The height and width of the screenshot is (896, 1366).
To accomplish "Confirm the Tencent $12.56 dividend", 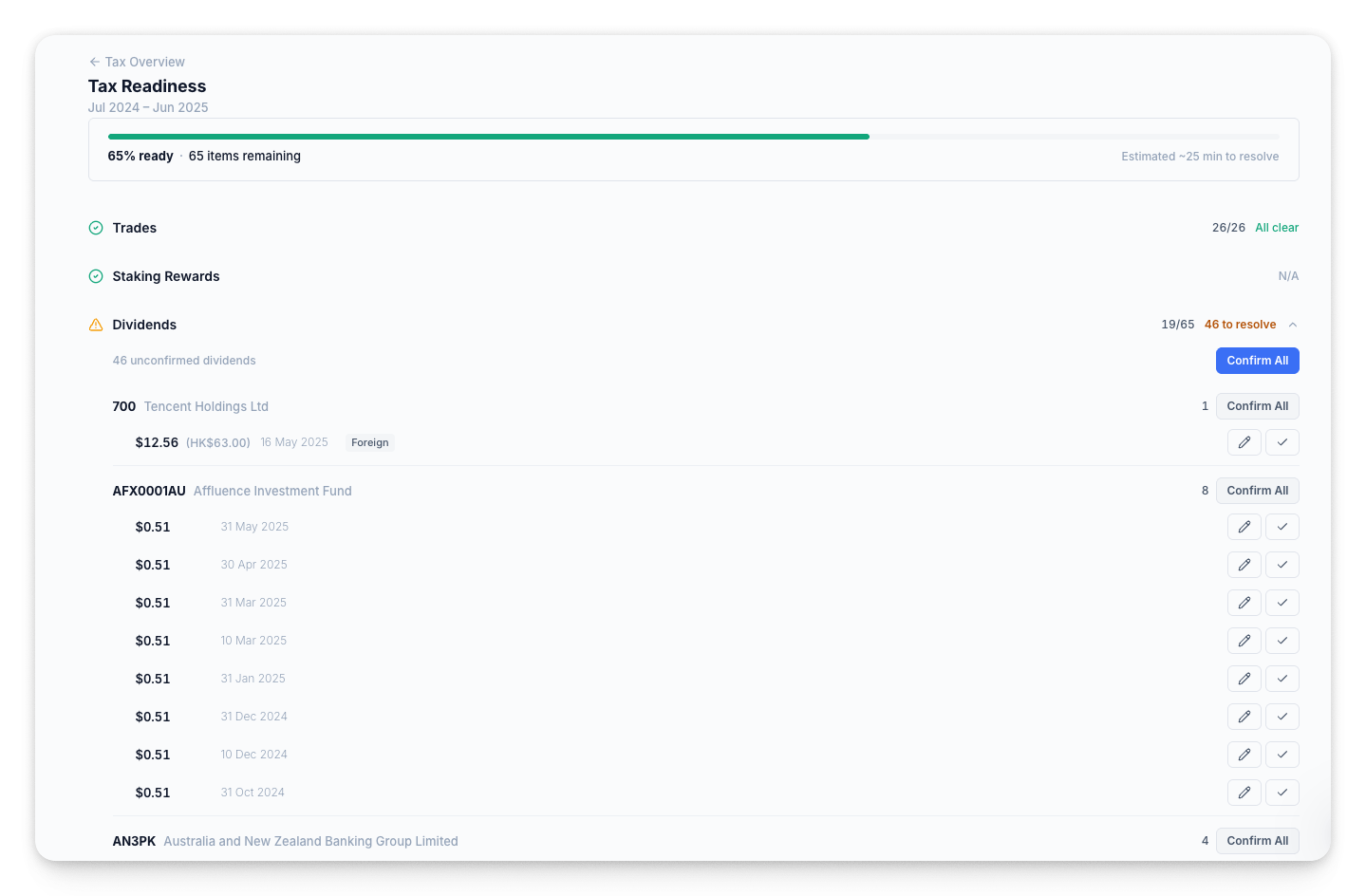I will pyautogui.click(x=1282, y=442).
